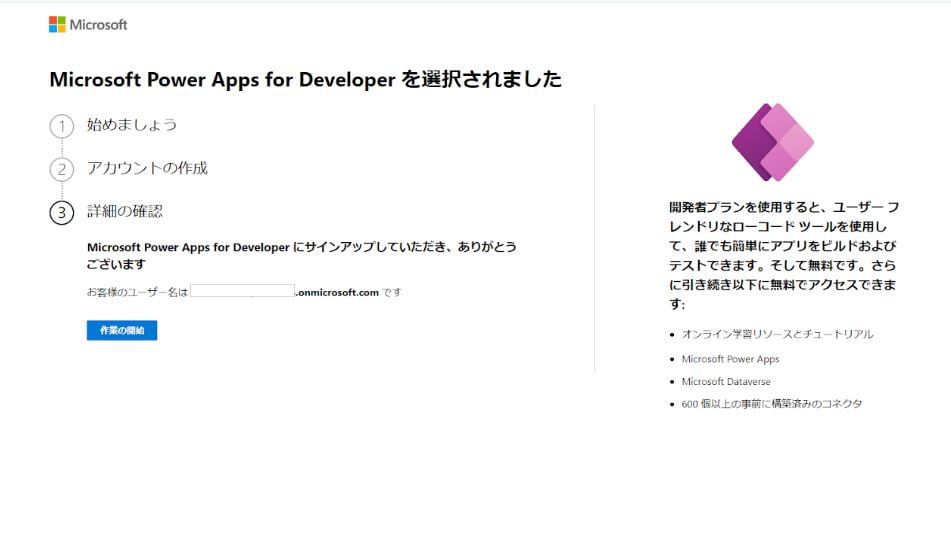Select the 始めましょう step label

132,125
